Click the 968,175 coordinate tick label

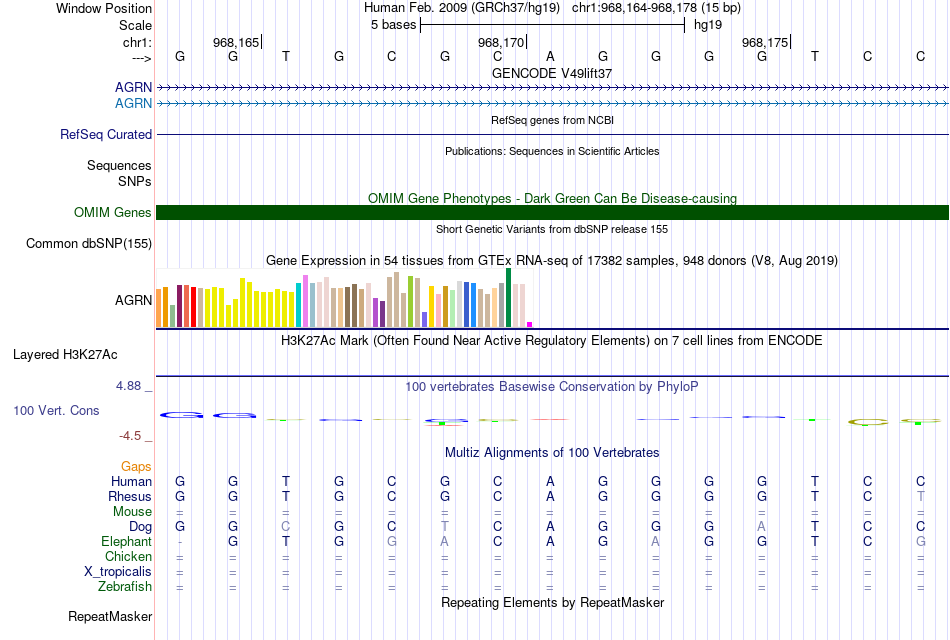coord(765,42)
